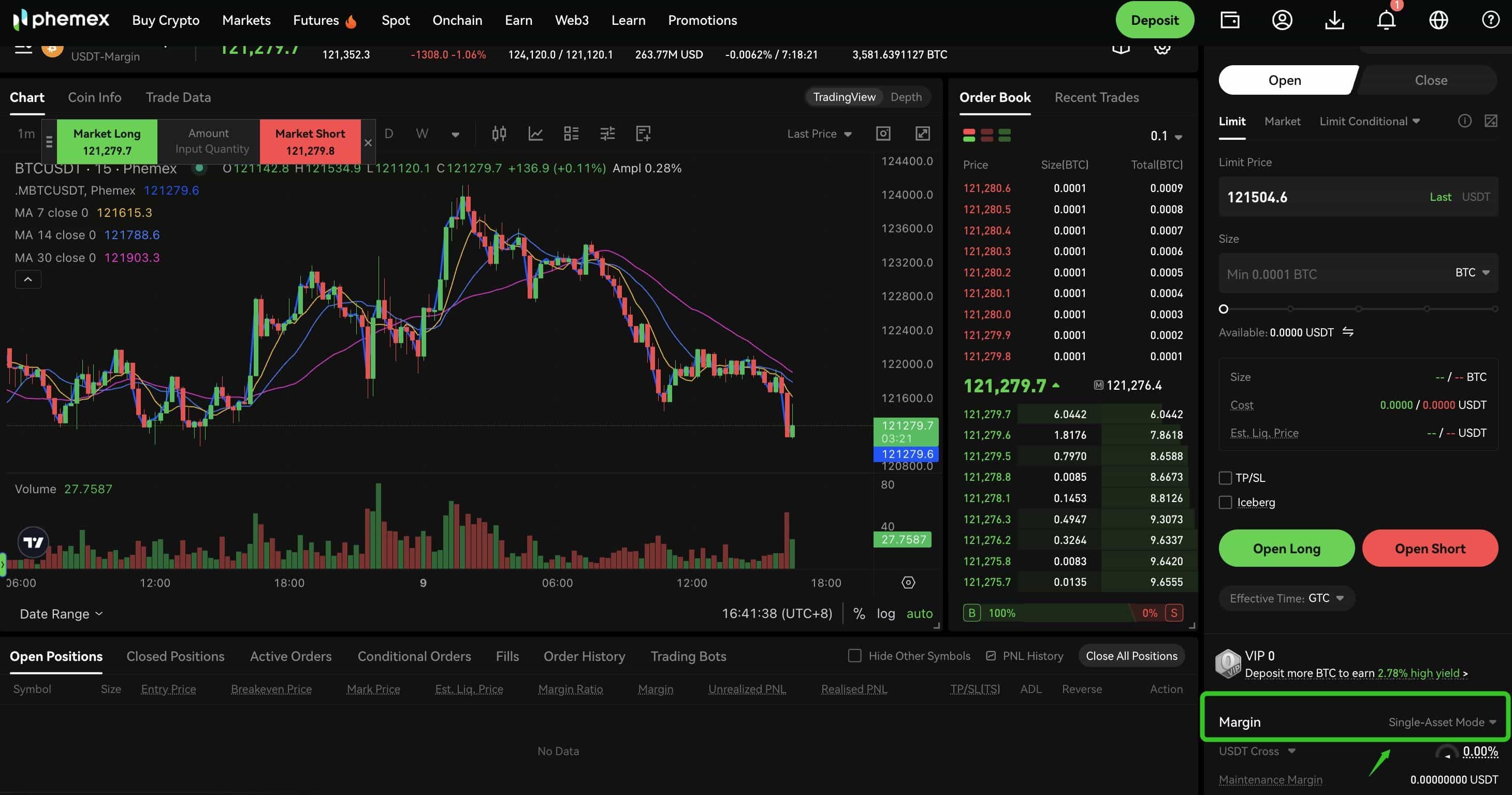Switch to the Closed Positions tab
The width and height of the screenshot is (1512, 795).
point(175,656)
